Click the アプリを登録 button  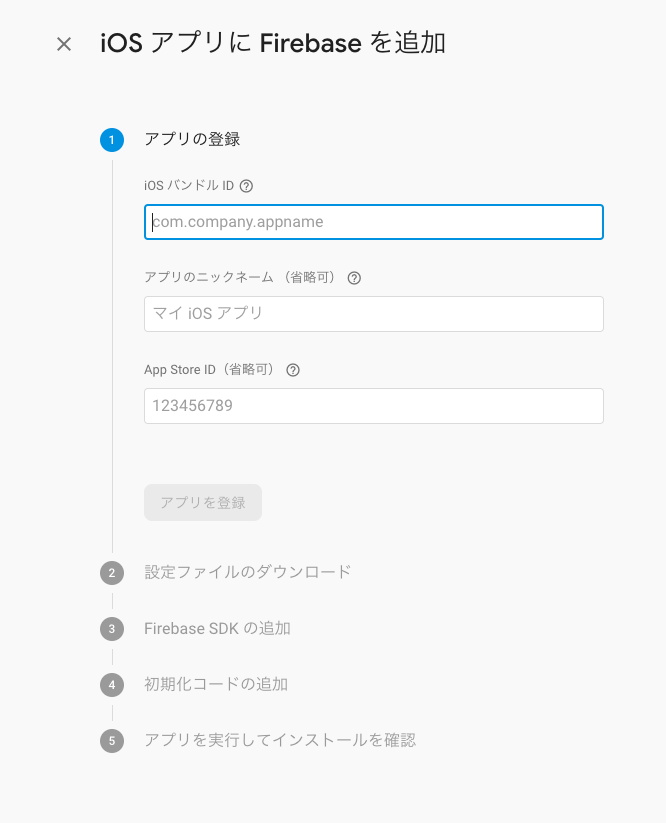click(203, 502)
